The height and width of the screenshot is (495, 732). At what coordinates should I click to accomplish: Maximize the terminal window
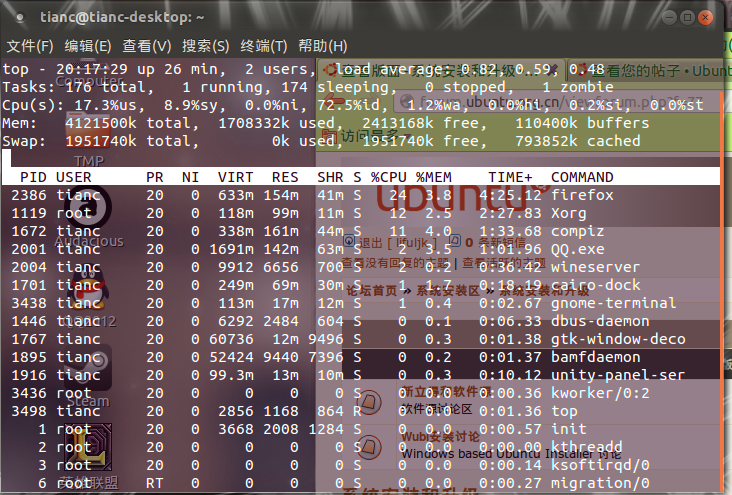(687, 18)
